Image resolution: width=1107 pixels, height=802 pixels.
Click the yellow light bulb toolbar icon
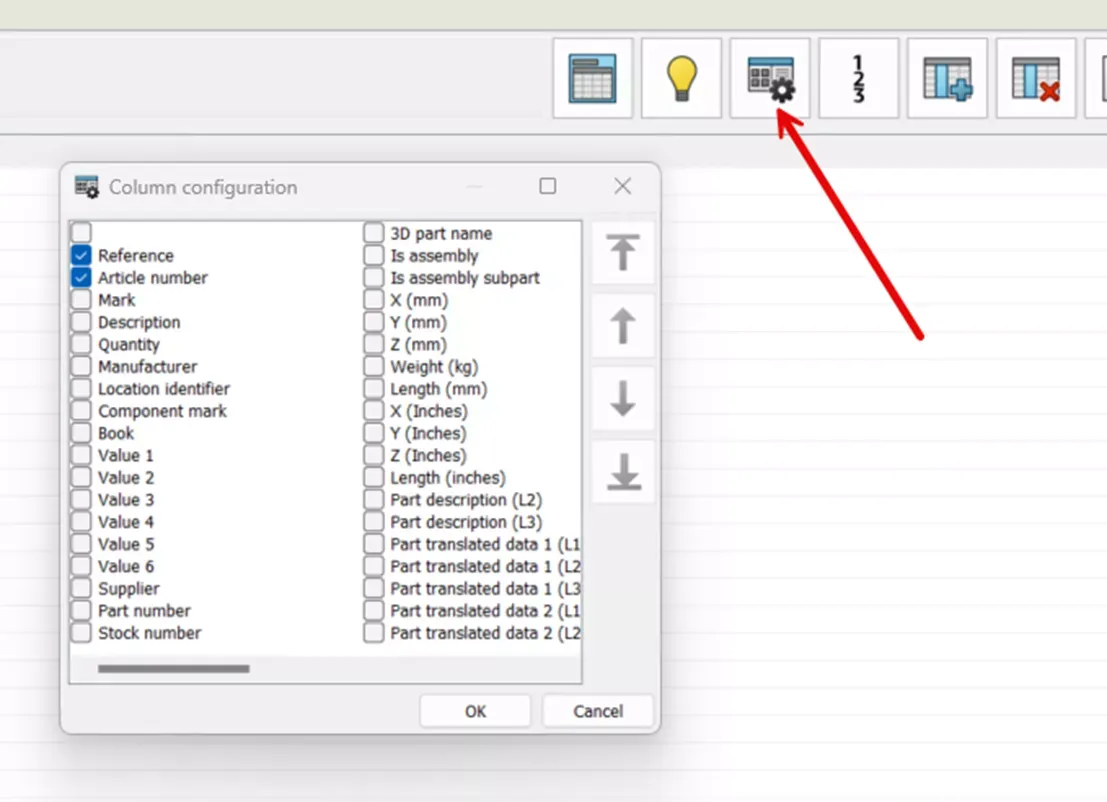(681, 78)
